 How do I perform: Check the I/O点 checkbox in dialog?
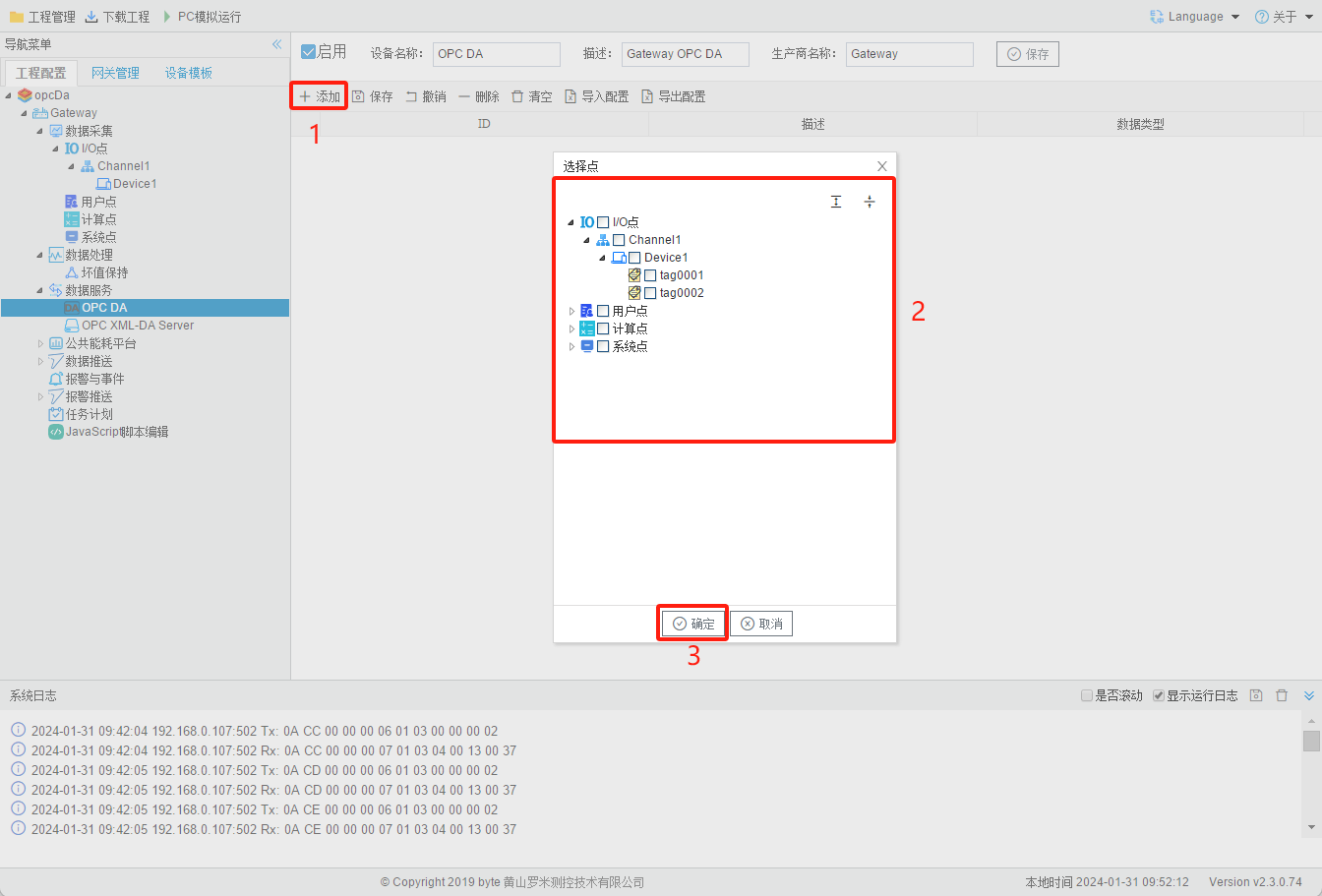[603, 222]
